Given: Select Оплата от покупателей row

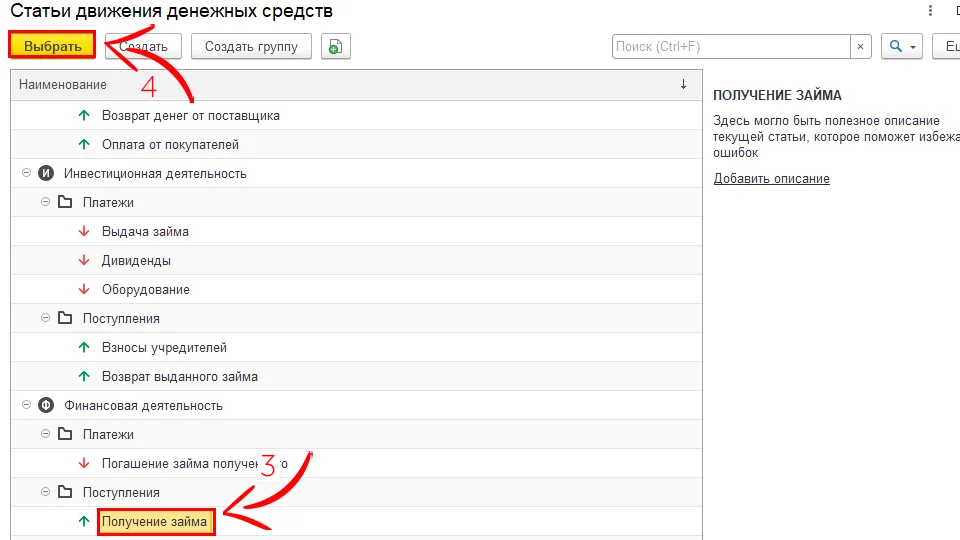Looking at the screenshot, I should 170,144.
